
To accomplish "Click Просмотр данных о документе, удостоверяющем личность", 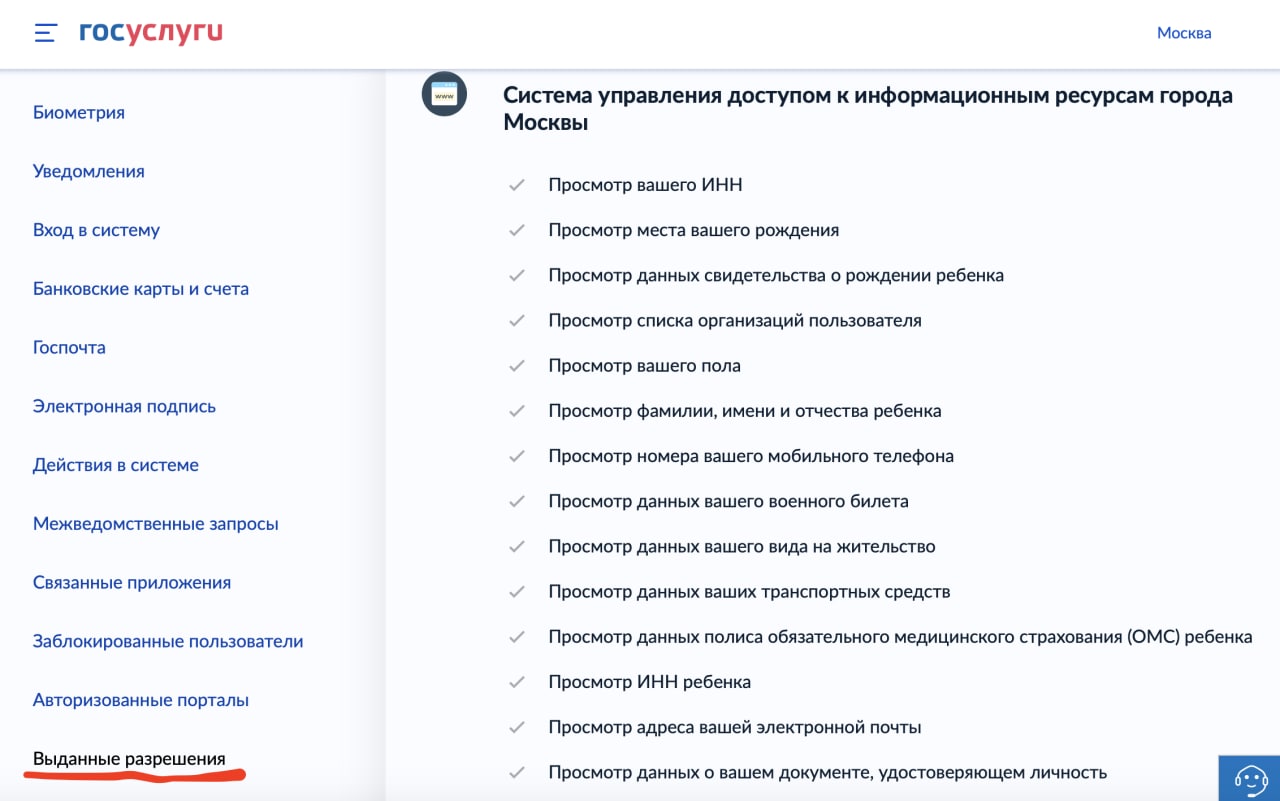I will coord(828,772).
